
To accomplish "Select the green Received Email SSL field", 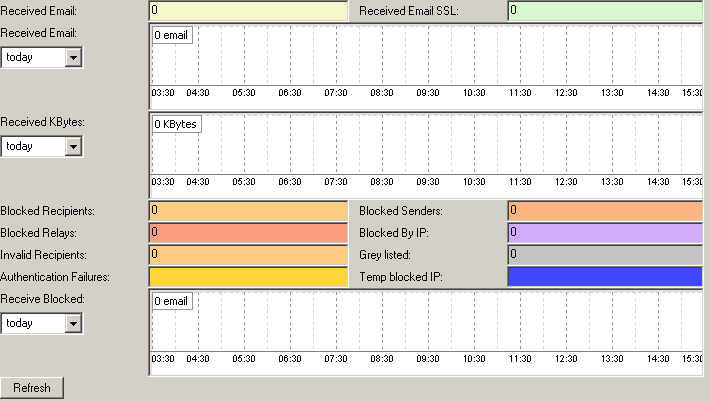I will pos(606,11).
